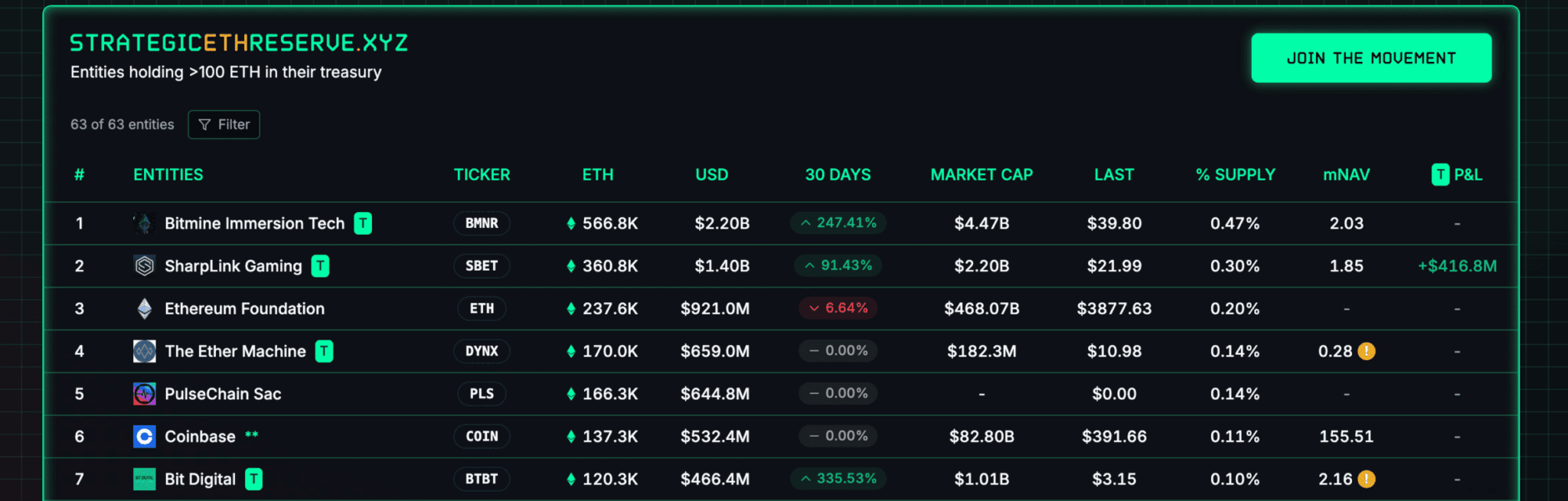Image resolution: width=1568 pixels, height=501 pixels.
Task: Click the T badge next to Bit Digital
Action: (x=253, y=480)
